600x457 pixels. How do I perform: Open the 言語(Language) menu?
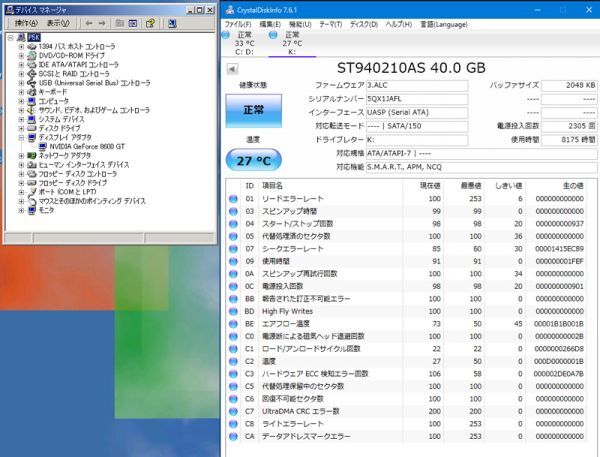(444, 24)
